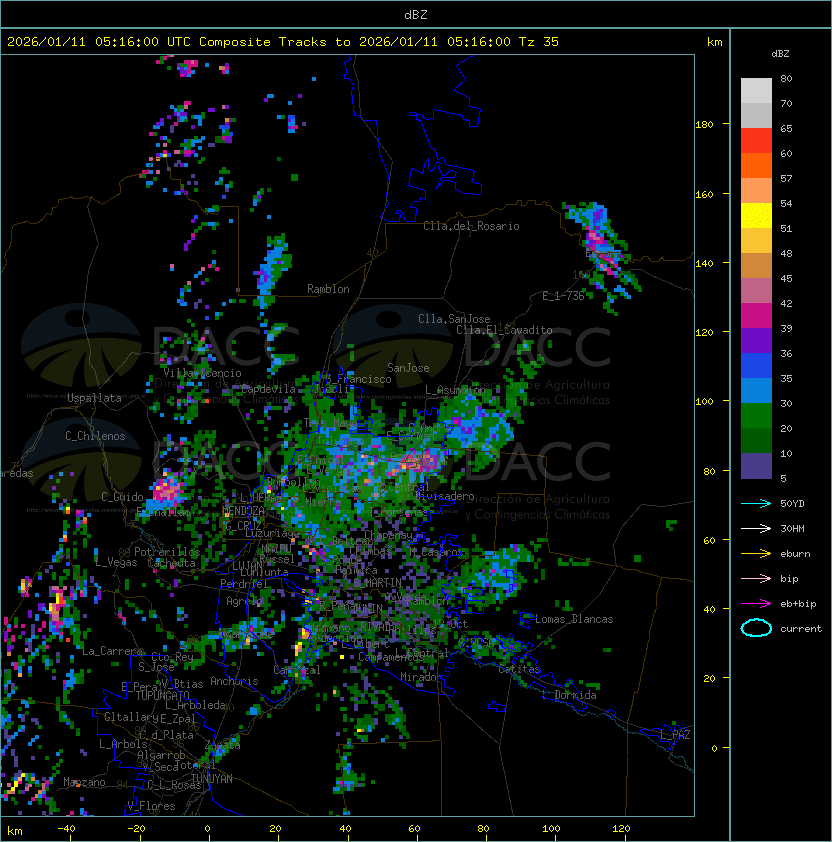Click the '50YD' legend label

coord(792,504)
